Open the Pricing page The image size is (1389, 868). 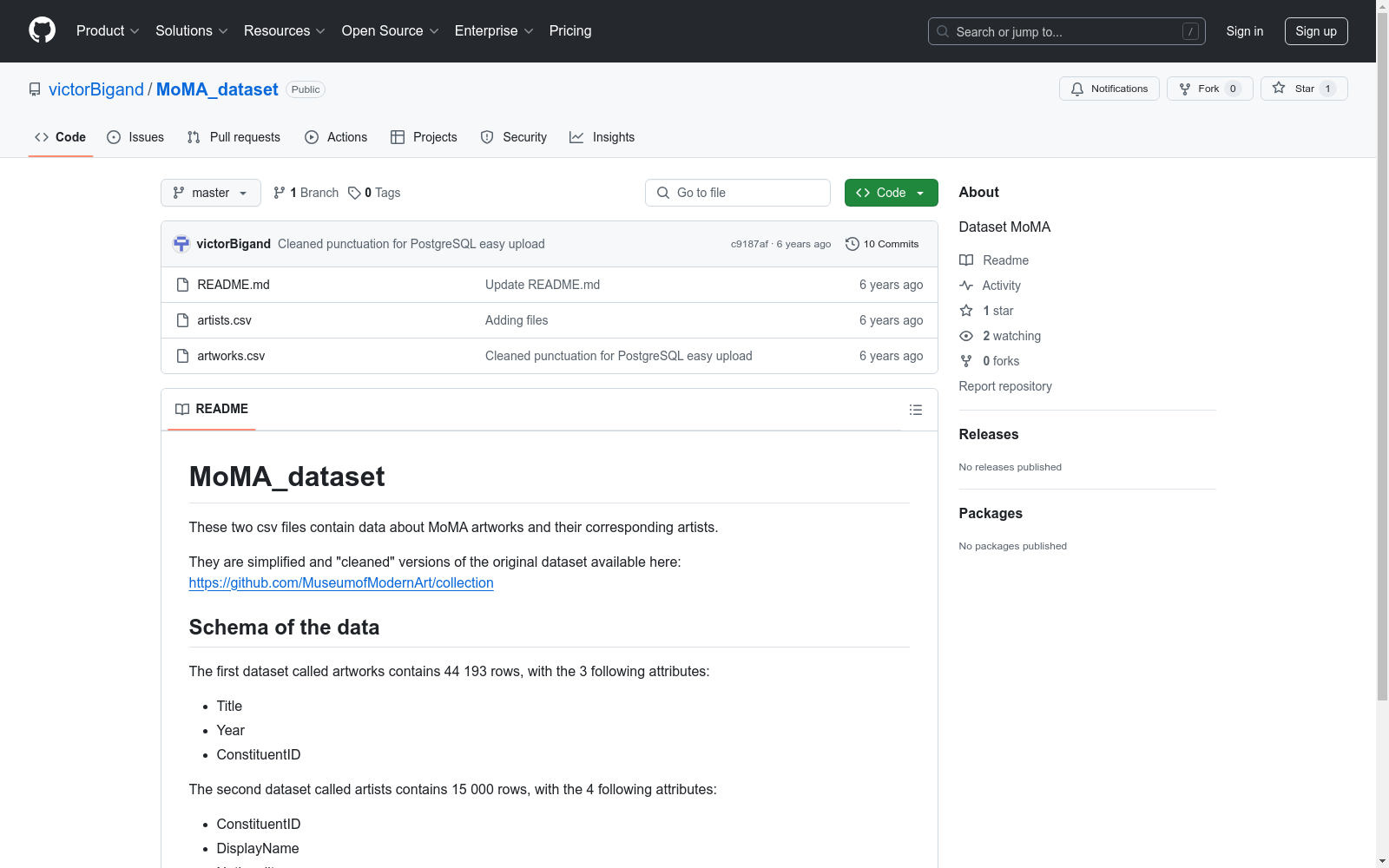pyautogui.click(x=570, y=30)
